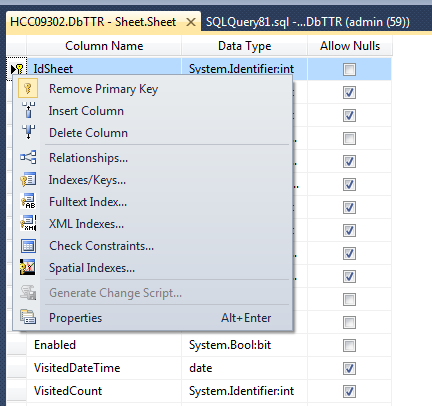Uncheck Allow Nulls for VisitedDateTime

pyautogui.click(x=349, y=368)
